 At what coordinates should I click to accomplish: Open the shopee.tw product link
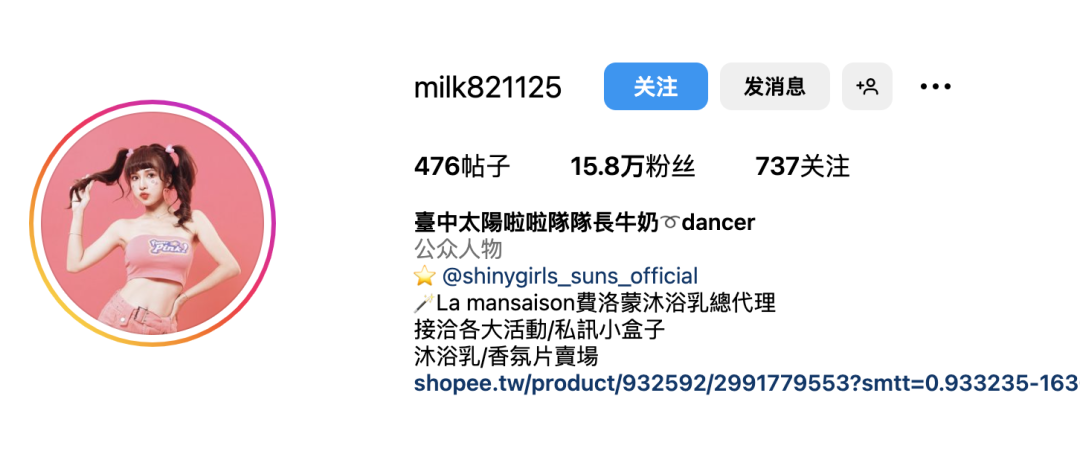[x=747, y=383]
